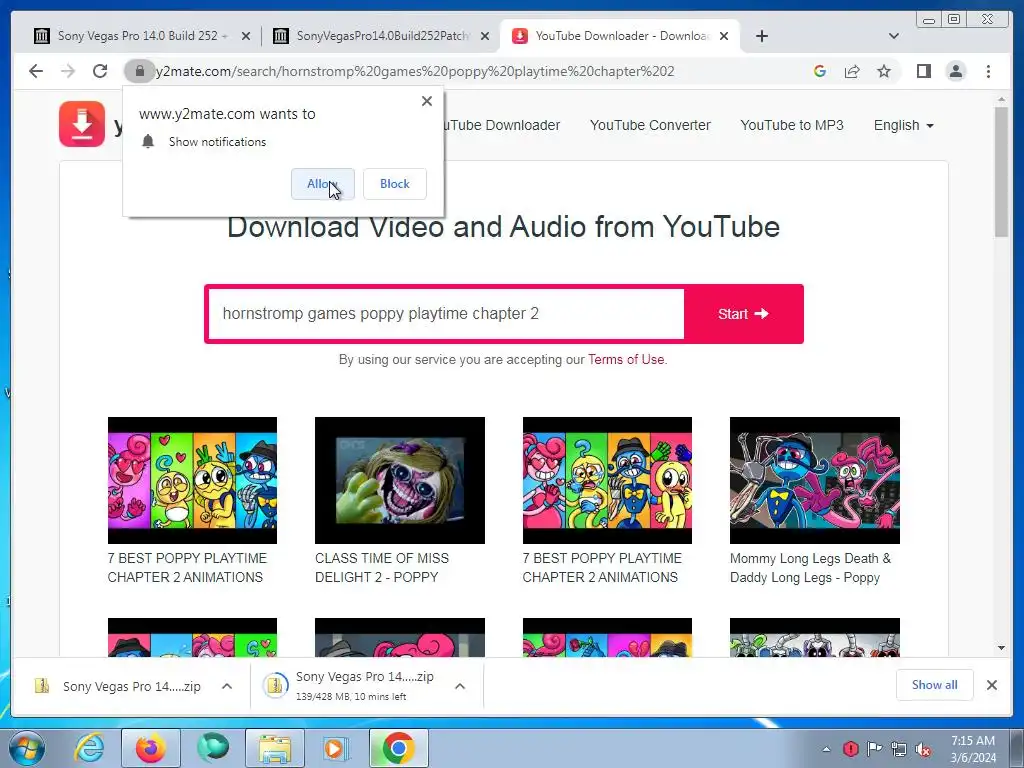This screenshot has height=768, width=1024.
Task: Click Show all downloads
Action: [935, 685]
